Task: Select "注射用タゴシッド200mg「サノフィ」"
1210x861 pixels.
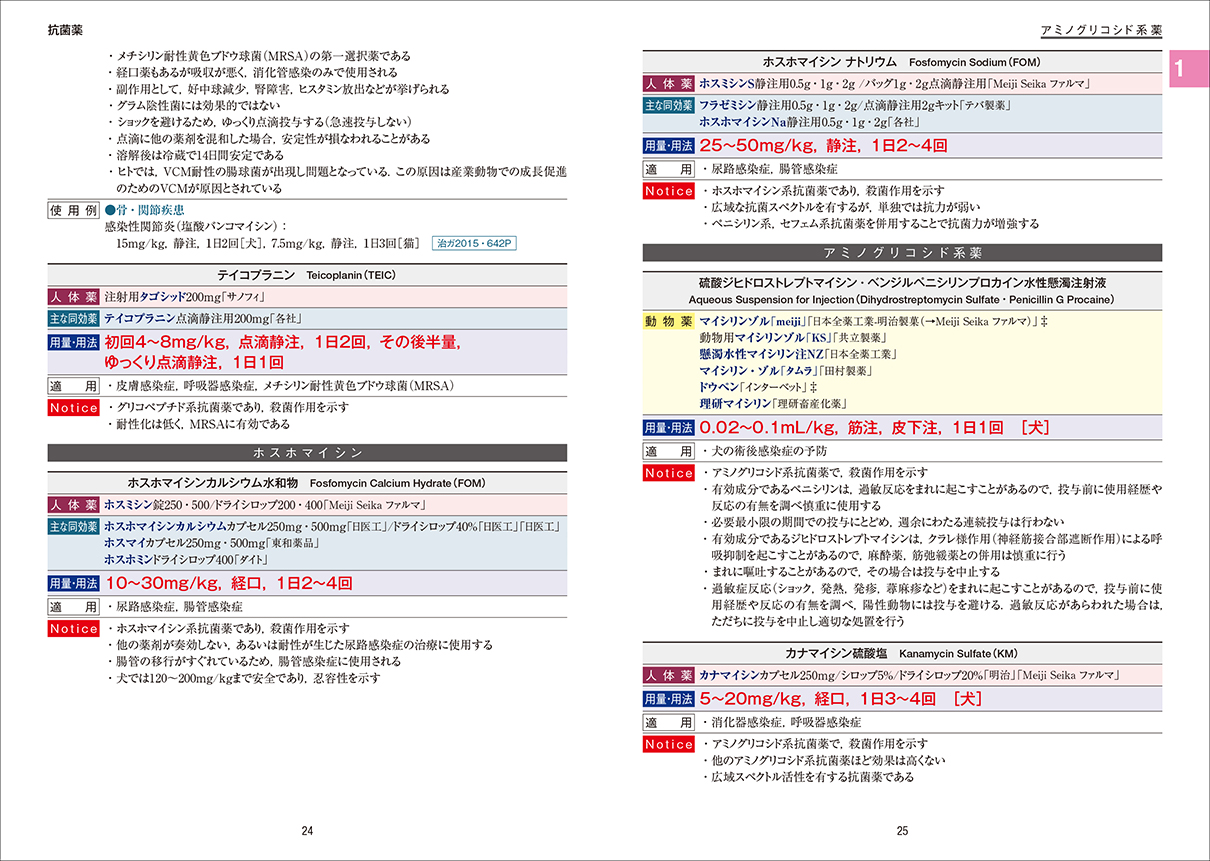Action: coord(187,297)
